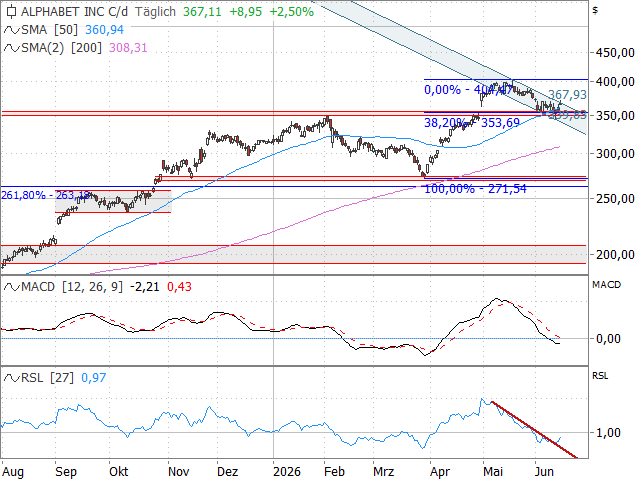Click the MACD [12, 26, 9] label
Screen dimensions: 640x480
coord(72,287)
